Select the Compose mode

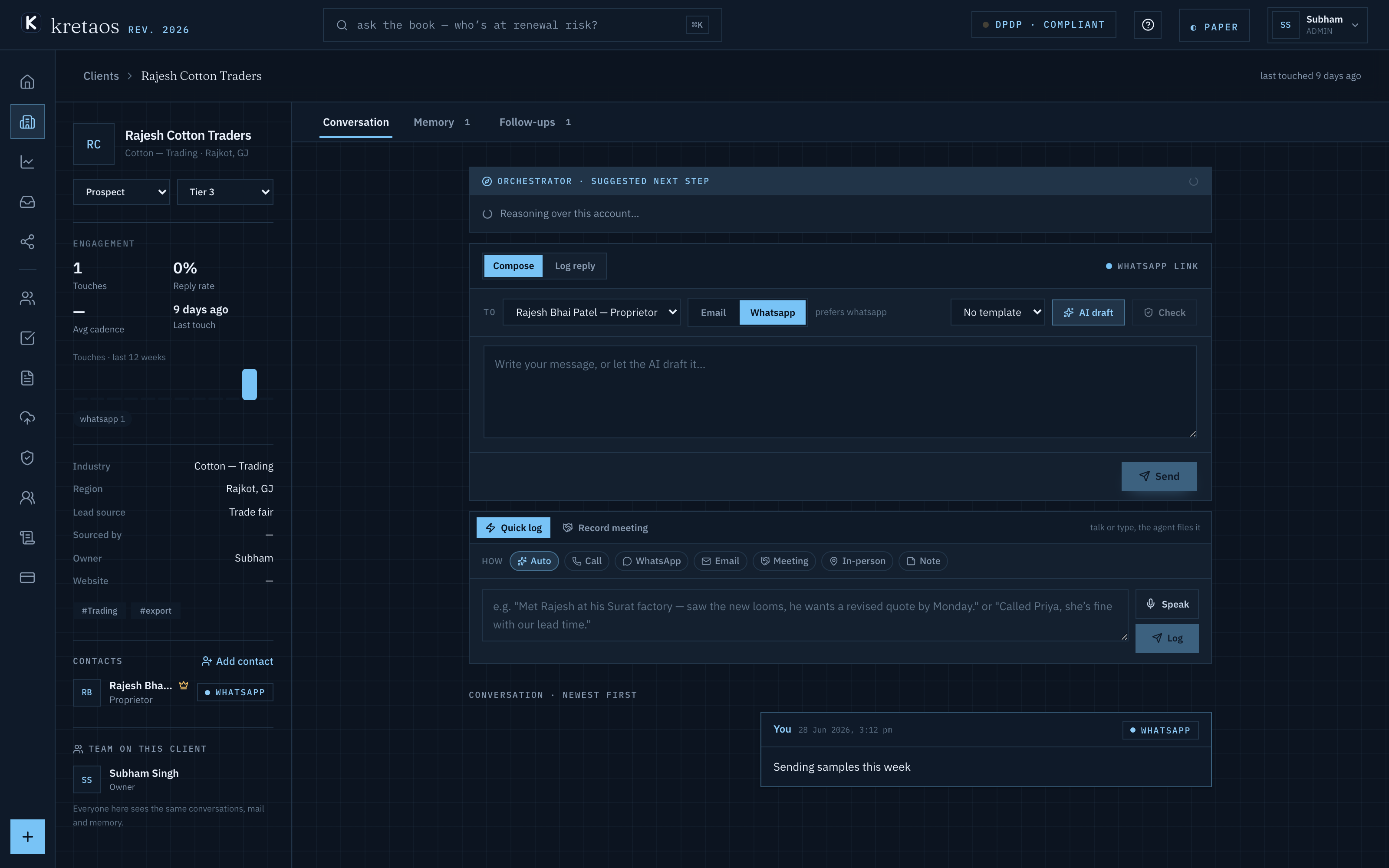[x=513, y=266]
